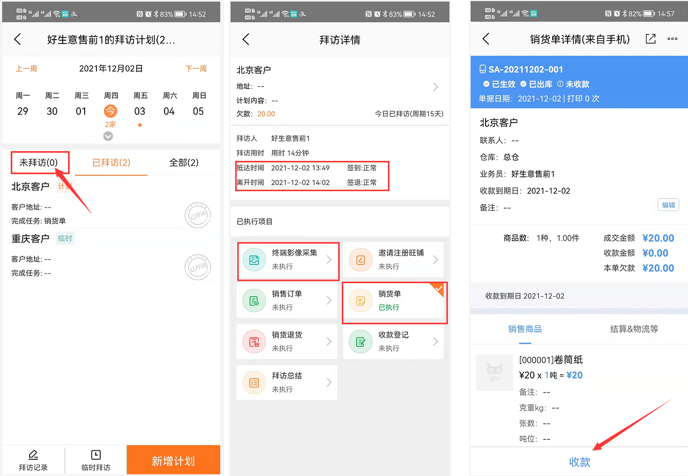Go back from the 拜访详情 screen

click(246, 39)
